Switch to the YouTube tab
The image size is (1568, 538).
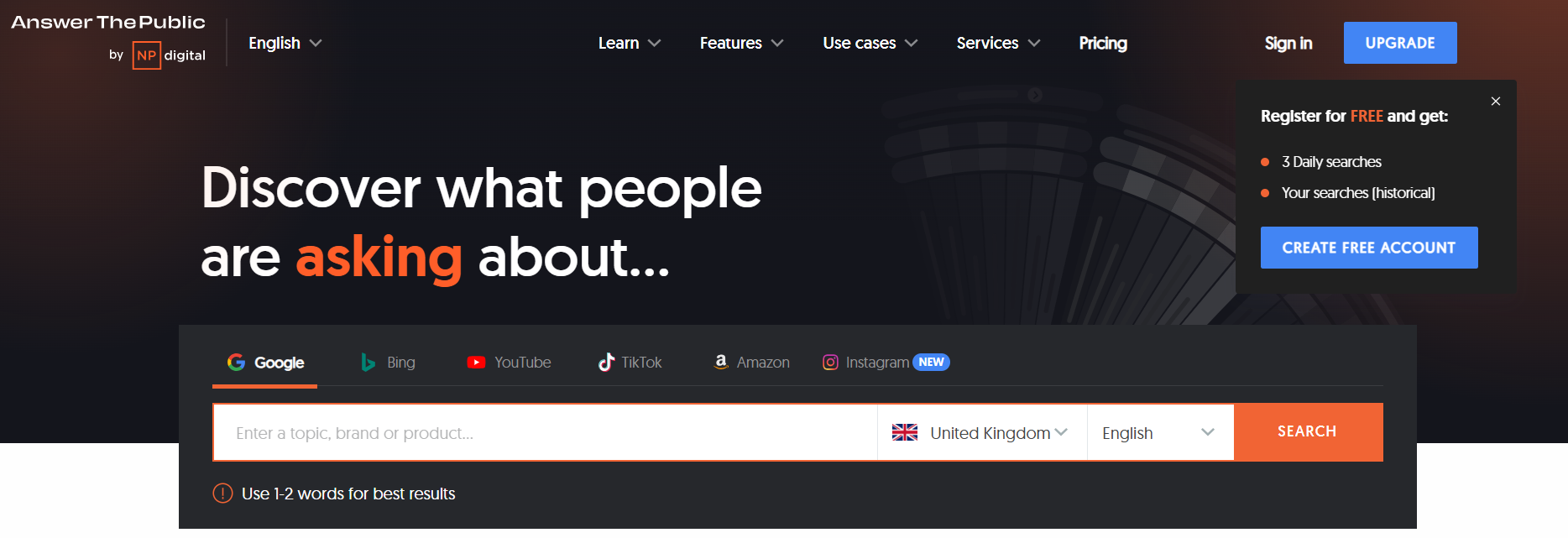coord(510,363)
